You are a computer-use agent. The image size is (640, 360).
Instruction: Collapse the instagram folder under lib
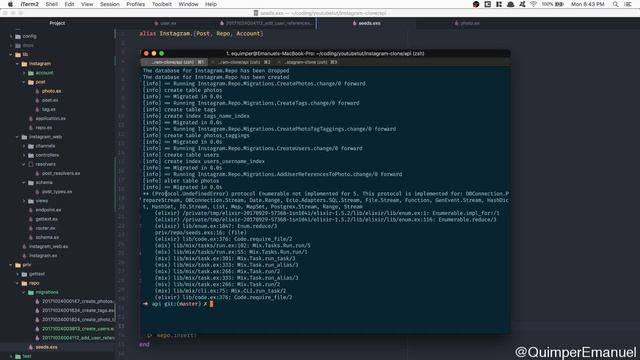18,64
